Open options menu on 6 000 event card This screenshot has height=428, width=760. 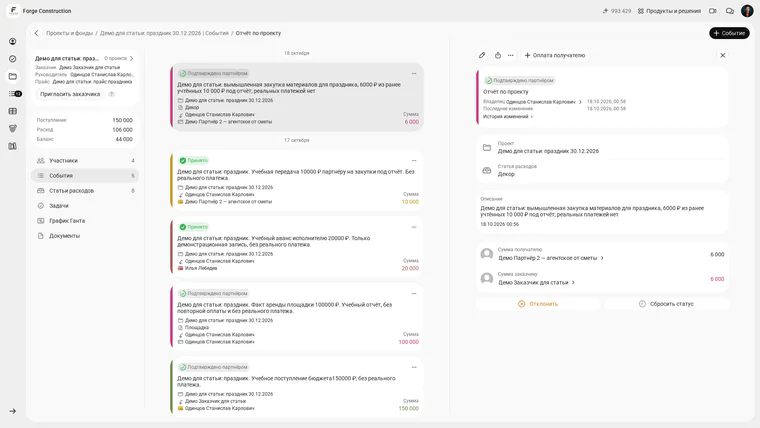(414, 73)
